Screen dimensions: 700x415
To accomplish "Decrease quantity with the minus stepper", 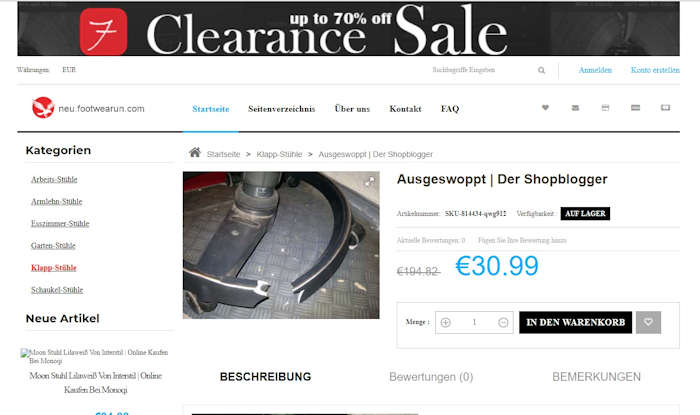I will pyautogui.click(x=503, y=322).
